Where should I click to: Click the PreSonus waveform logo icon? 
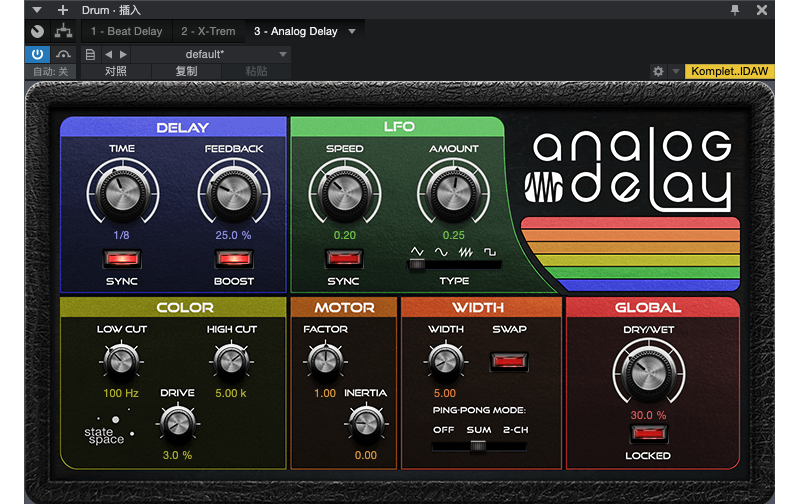click(543, 187)
